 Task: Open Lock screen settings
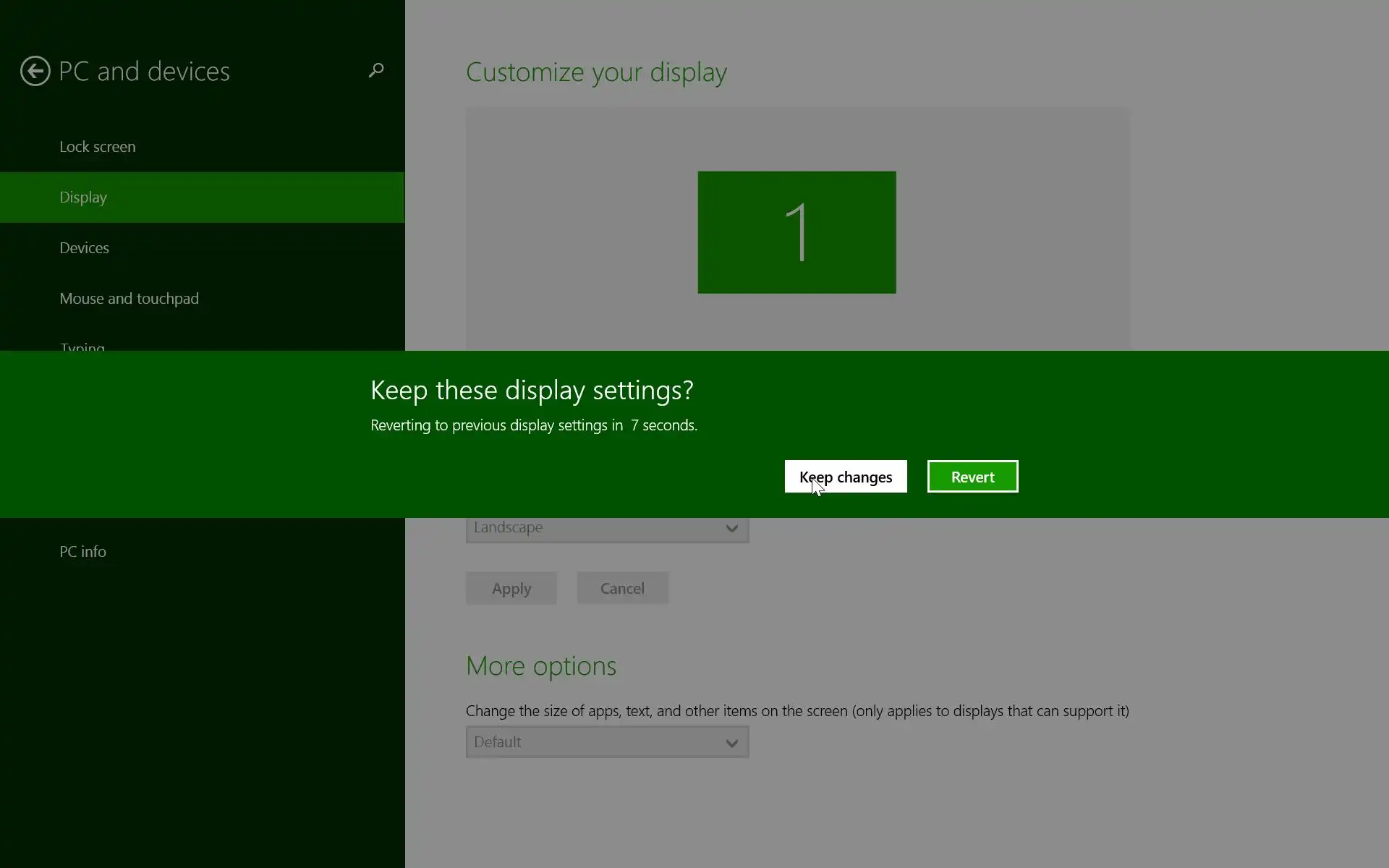[x=98, y=147]
